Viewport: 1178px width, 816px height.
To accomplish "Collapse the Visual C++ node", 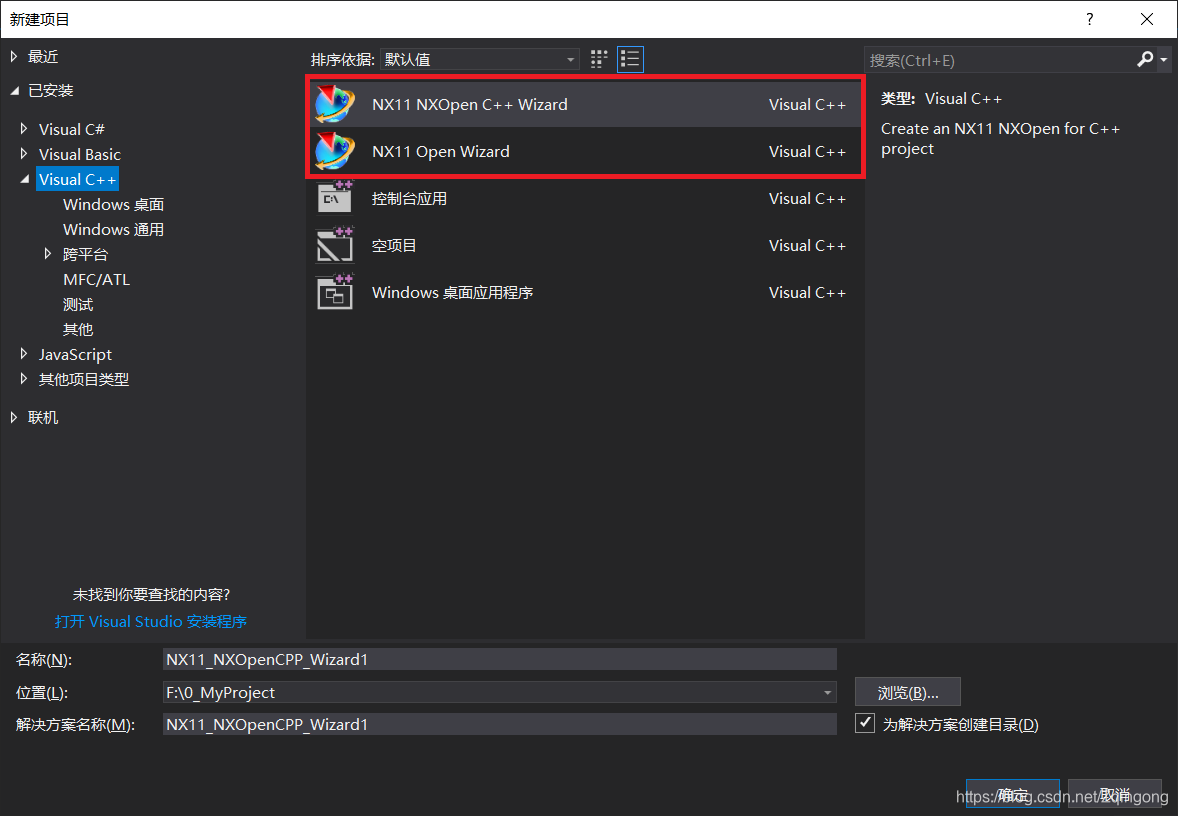I will coord(25,180).
